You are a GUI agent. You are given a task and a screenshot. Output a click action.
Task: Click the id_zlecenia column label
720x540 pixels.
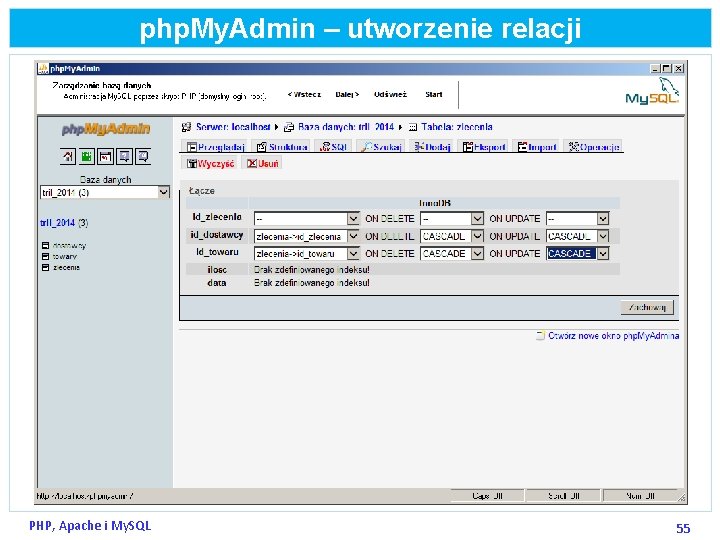(x=217, y=217)
